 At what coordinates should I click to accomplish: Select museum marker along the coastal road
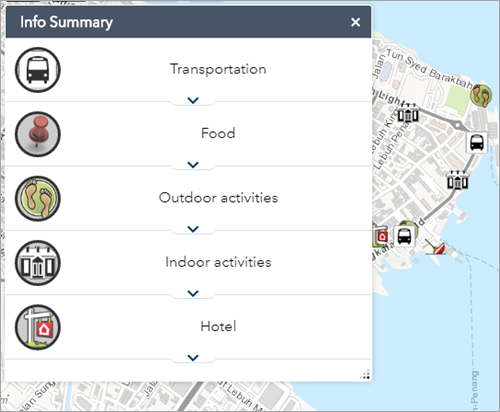click(x=457, y=180)
